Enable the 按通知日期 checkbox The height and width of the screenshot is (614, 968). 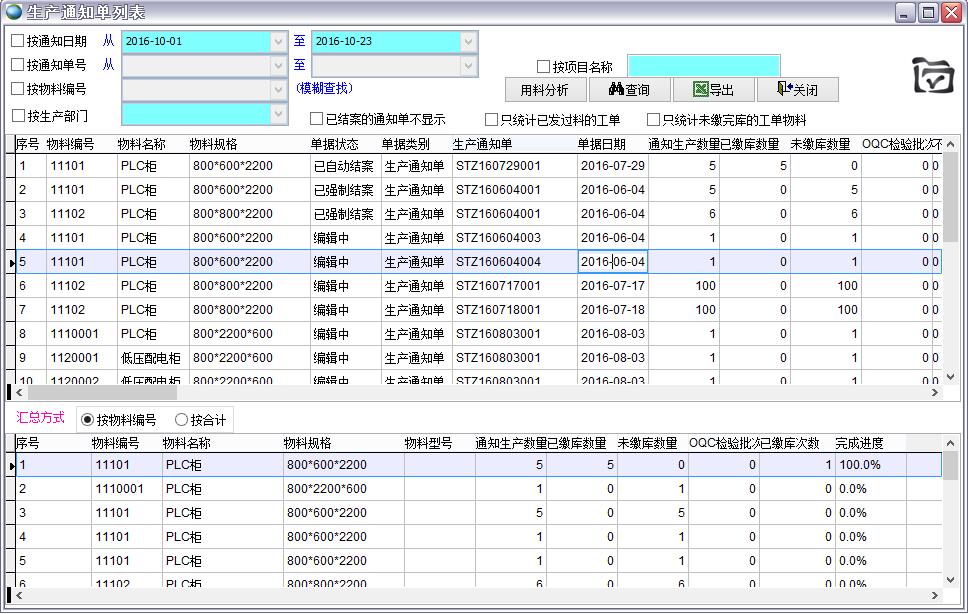(x=18, y=41)
